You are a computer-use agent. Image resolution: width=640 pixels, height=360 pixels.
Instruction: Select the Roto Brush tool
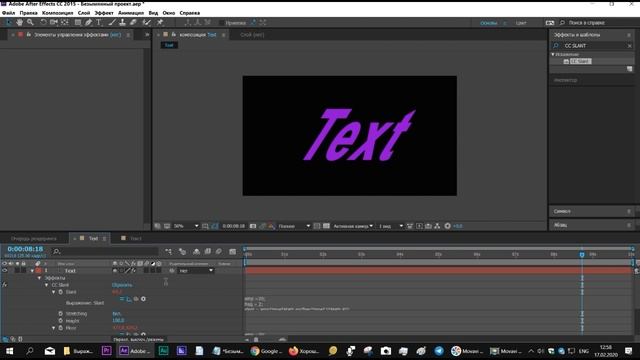(147, 22)
